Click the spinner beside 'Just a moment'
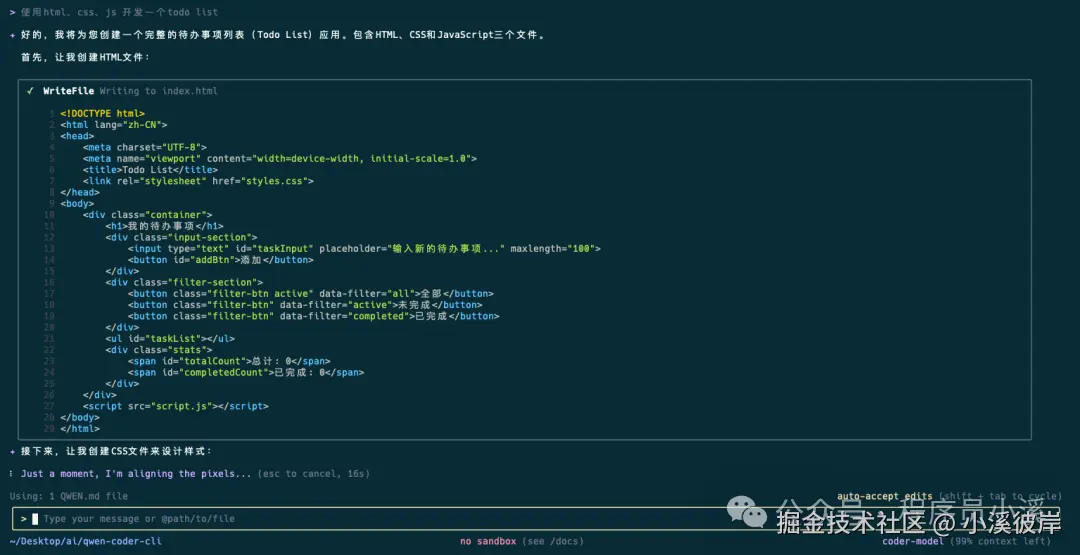This screenshot has height=555, width=1080. point(13,474)
